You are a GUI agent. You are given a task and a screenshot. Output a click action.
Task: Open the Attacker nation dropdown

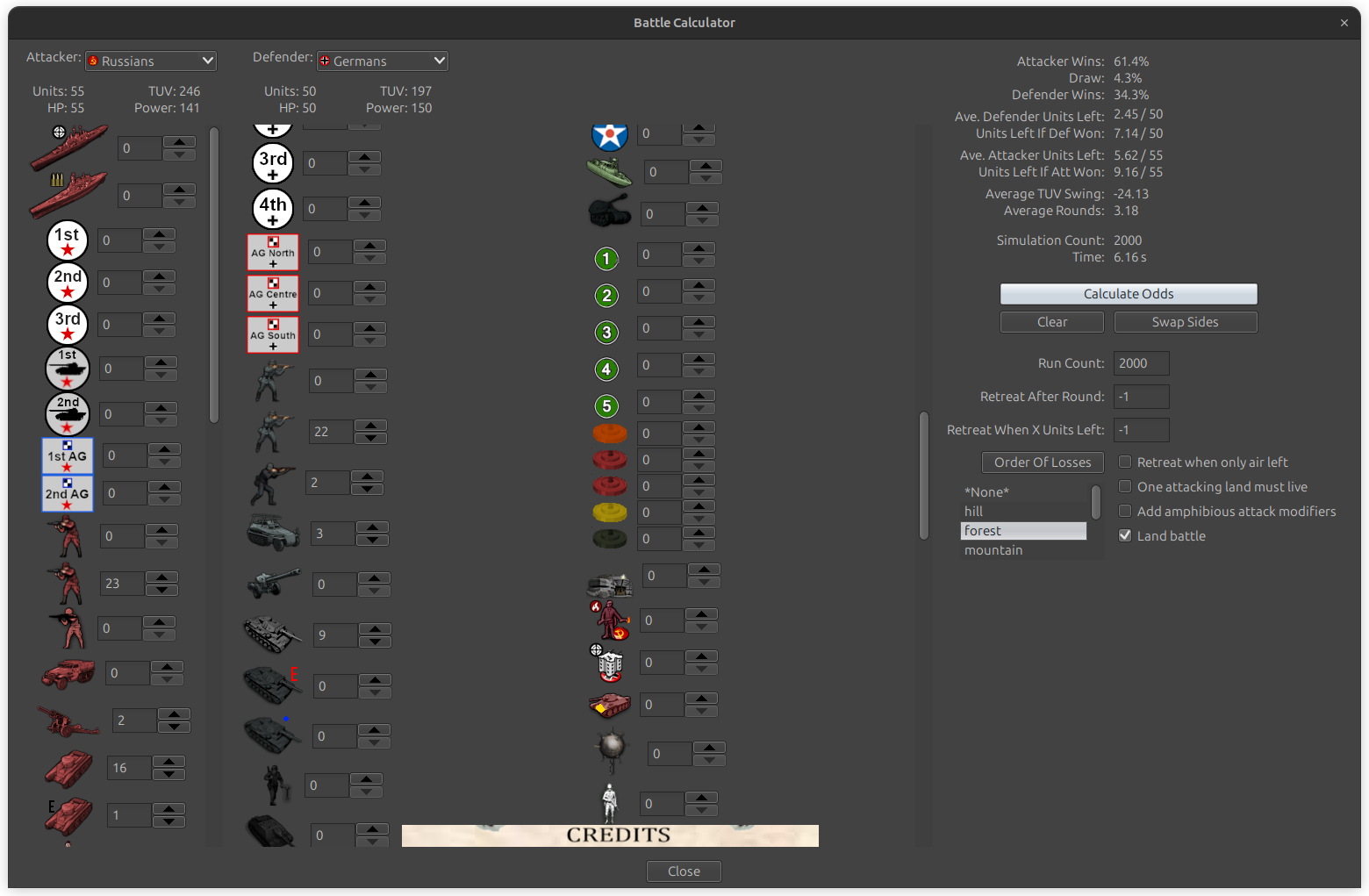tap(150, 61)
